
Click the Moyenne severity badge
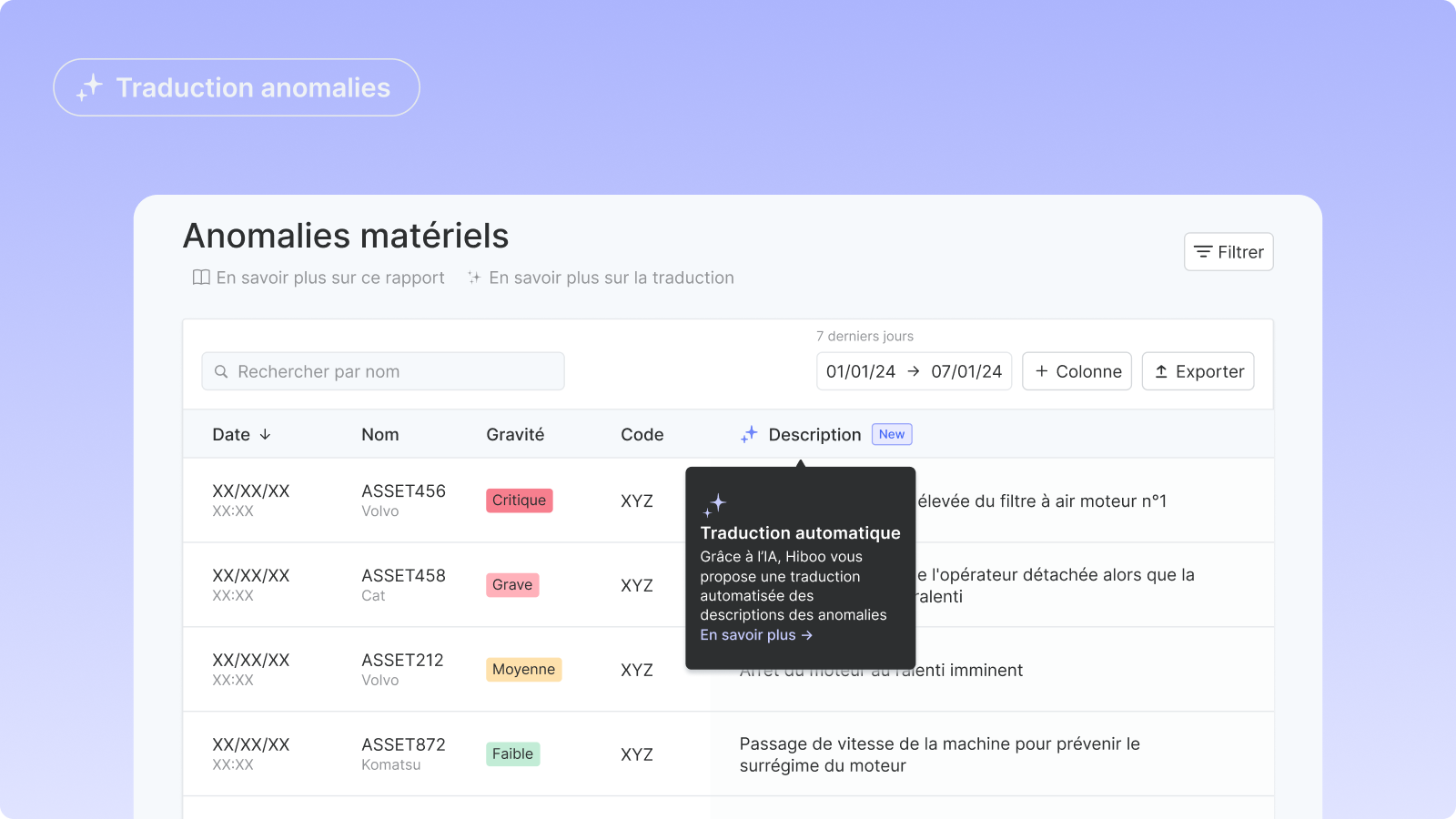524,670
